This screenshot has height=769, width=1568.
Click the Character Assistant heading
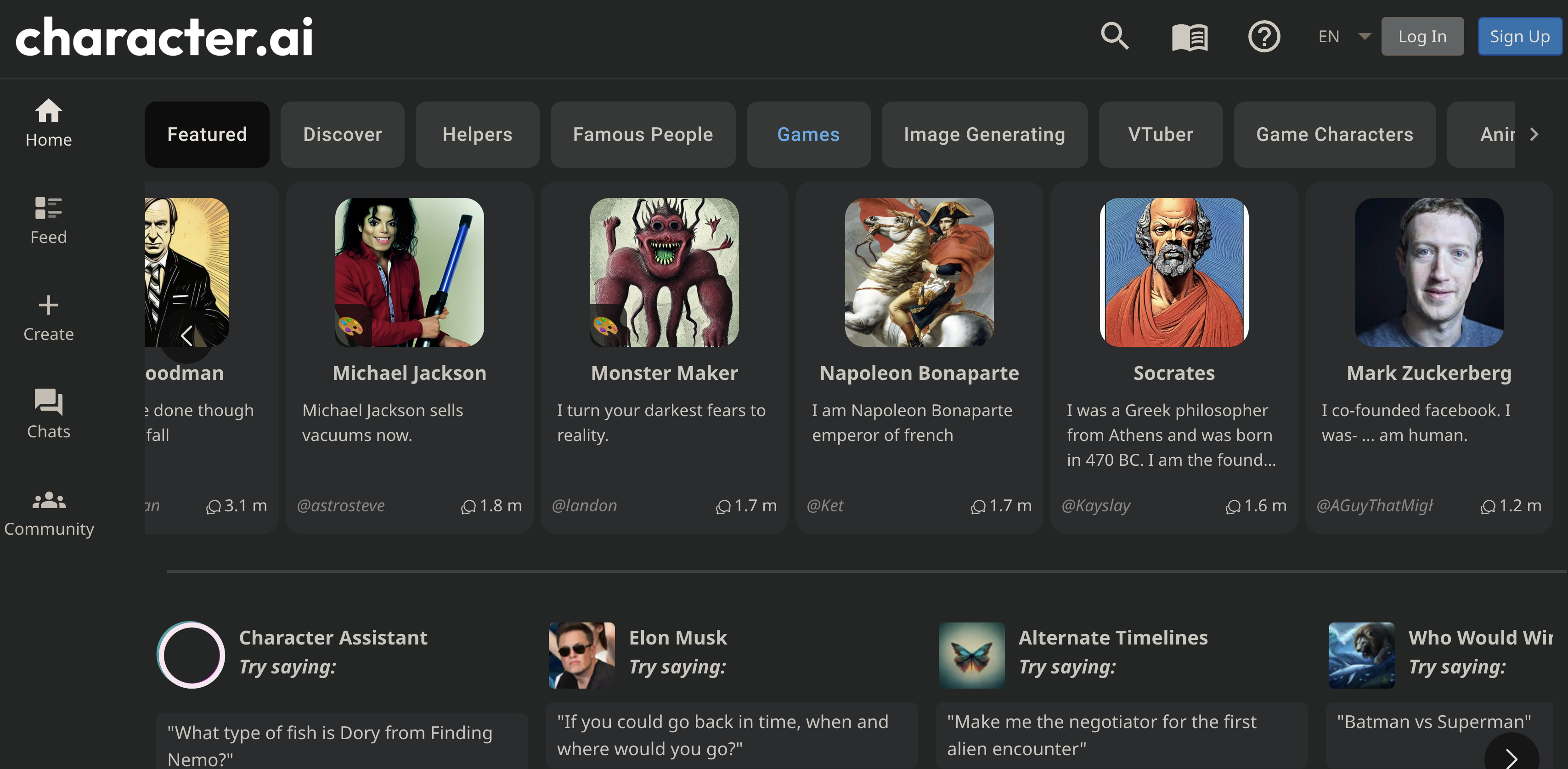[333, 638]
